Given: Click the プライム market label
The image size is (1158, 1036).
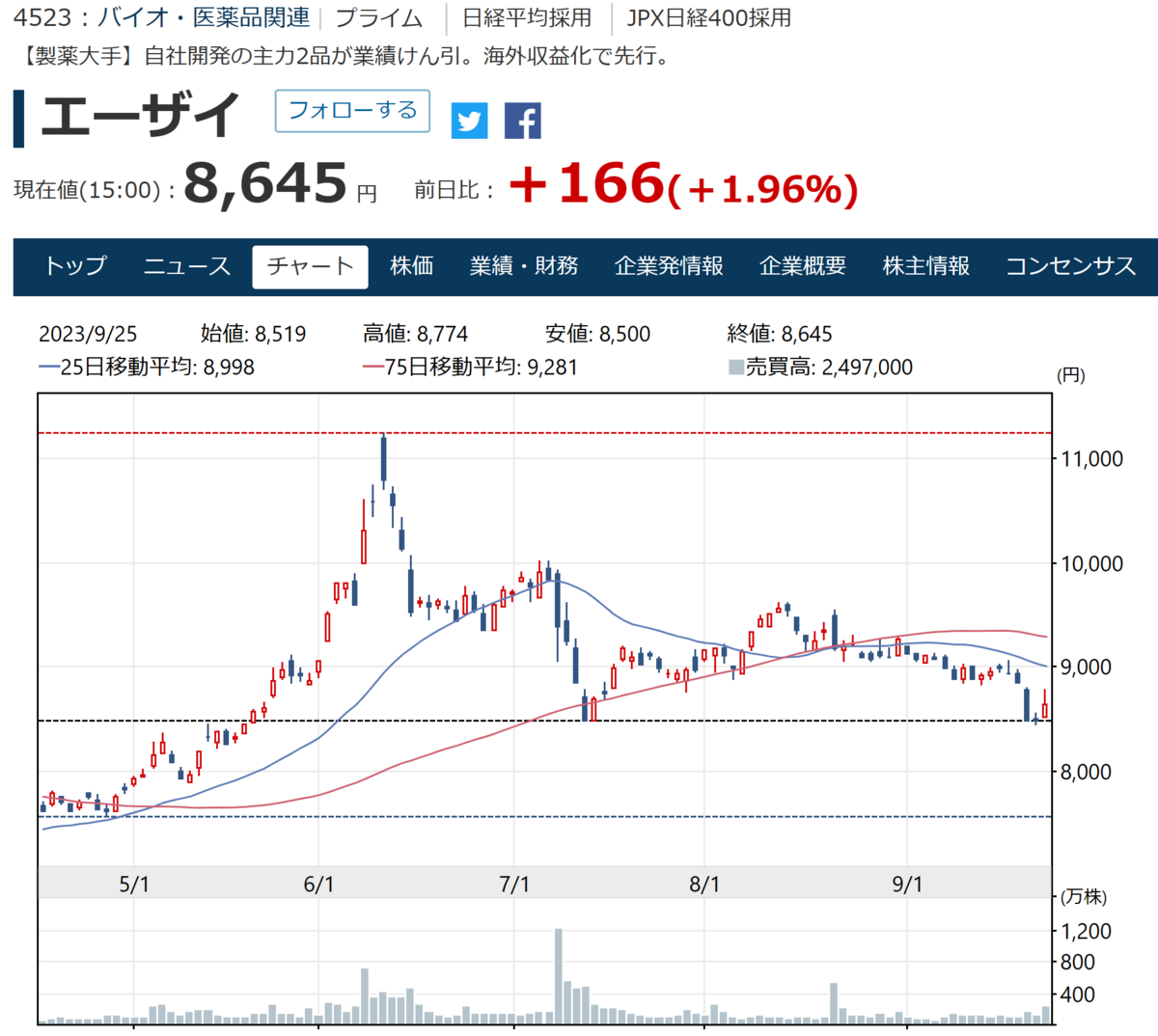Looking at the screenshot, I should pyautogui.click(x=379, y=17).
